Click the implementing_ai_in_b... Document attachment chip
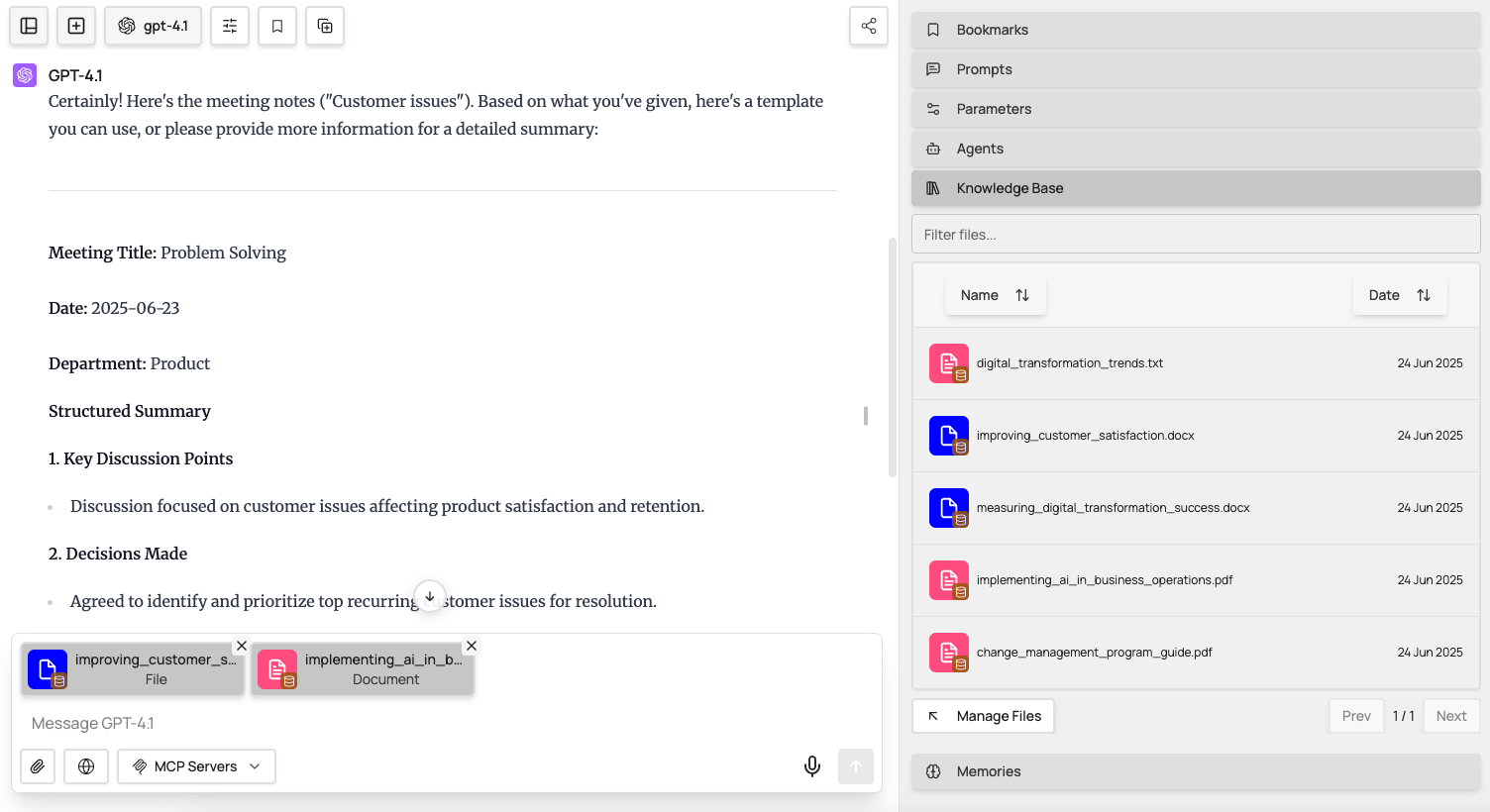 [363, 669]
